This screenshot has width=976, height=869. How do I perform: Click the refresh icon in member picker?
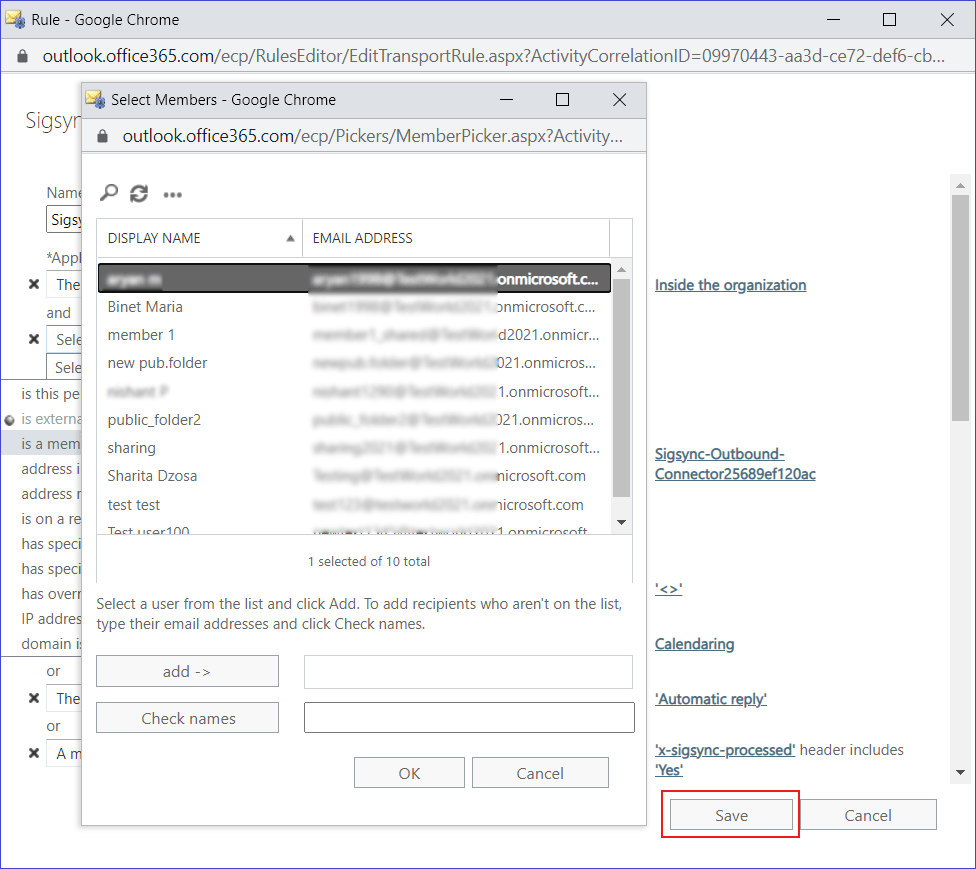[139, 193]
